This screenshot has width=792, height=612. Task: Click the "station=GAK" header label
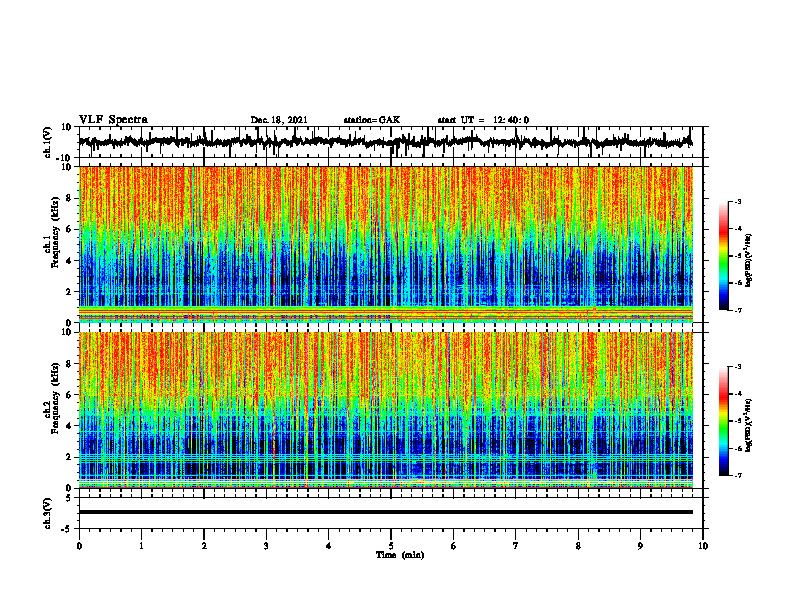372,120
